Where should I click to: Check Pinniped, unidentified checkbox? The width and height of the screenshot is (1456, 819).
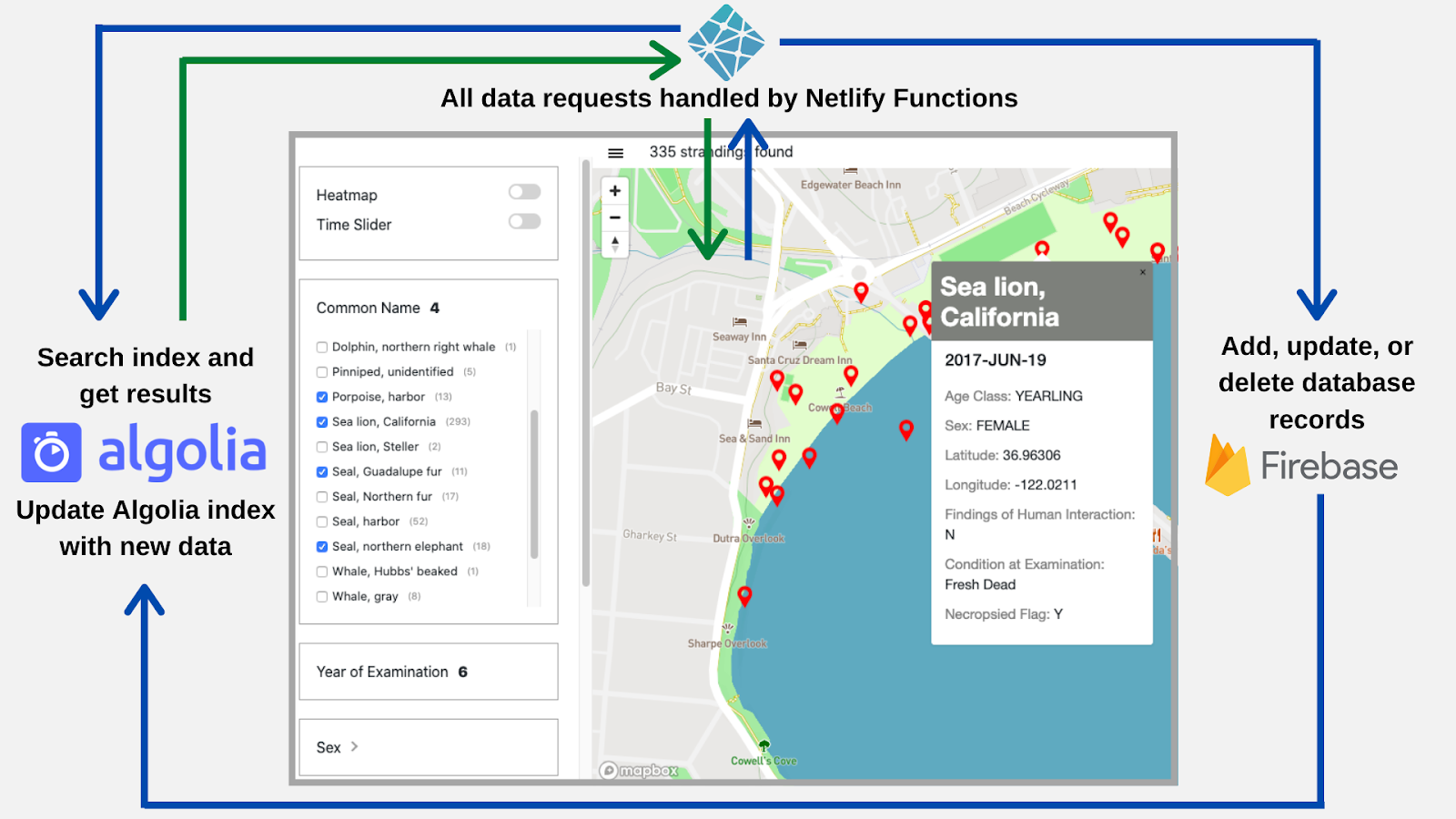pos(322,372)
